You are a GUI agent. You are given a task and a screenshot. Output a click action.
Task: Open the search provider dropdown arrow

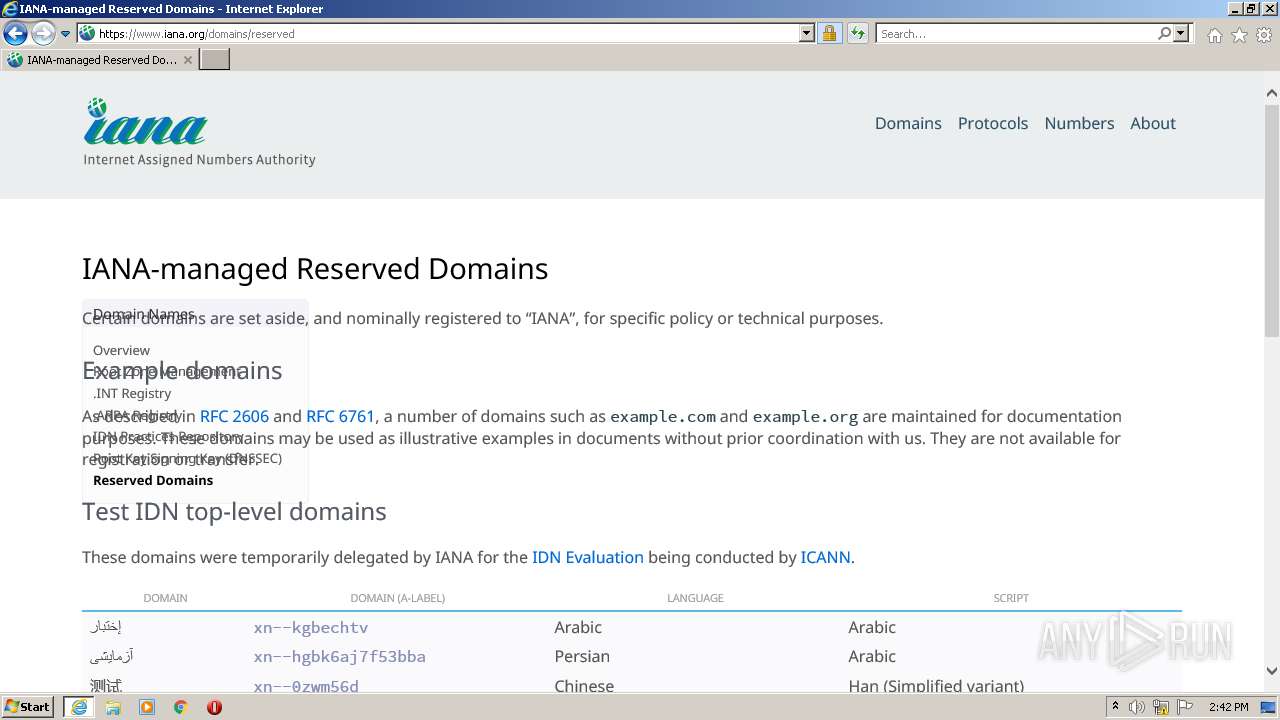click(x=1181, y=33)
